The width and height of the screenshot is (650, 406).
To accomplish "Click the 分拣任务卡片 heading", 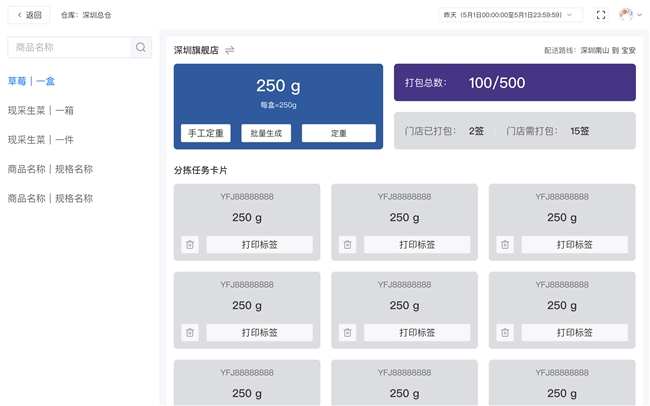I will pos(201,170).
